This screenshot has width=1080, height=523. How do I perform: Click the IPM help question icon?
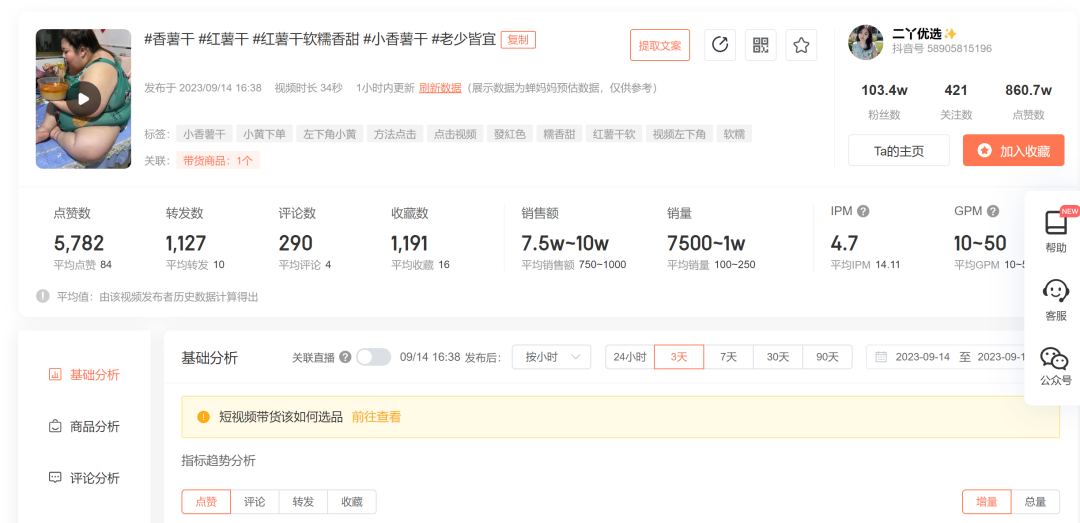click(x=863, y=212)
